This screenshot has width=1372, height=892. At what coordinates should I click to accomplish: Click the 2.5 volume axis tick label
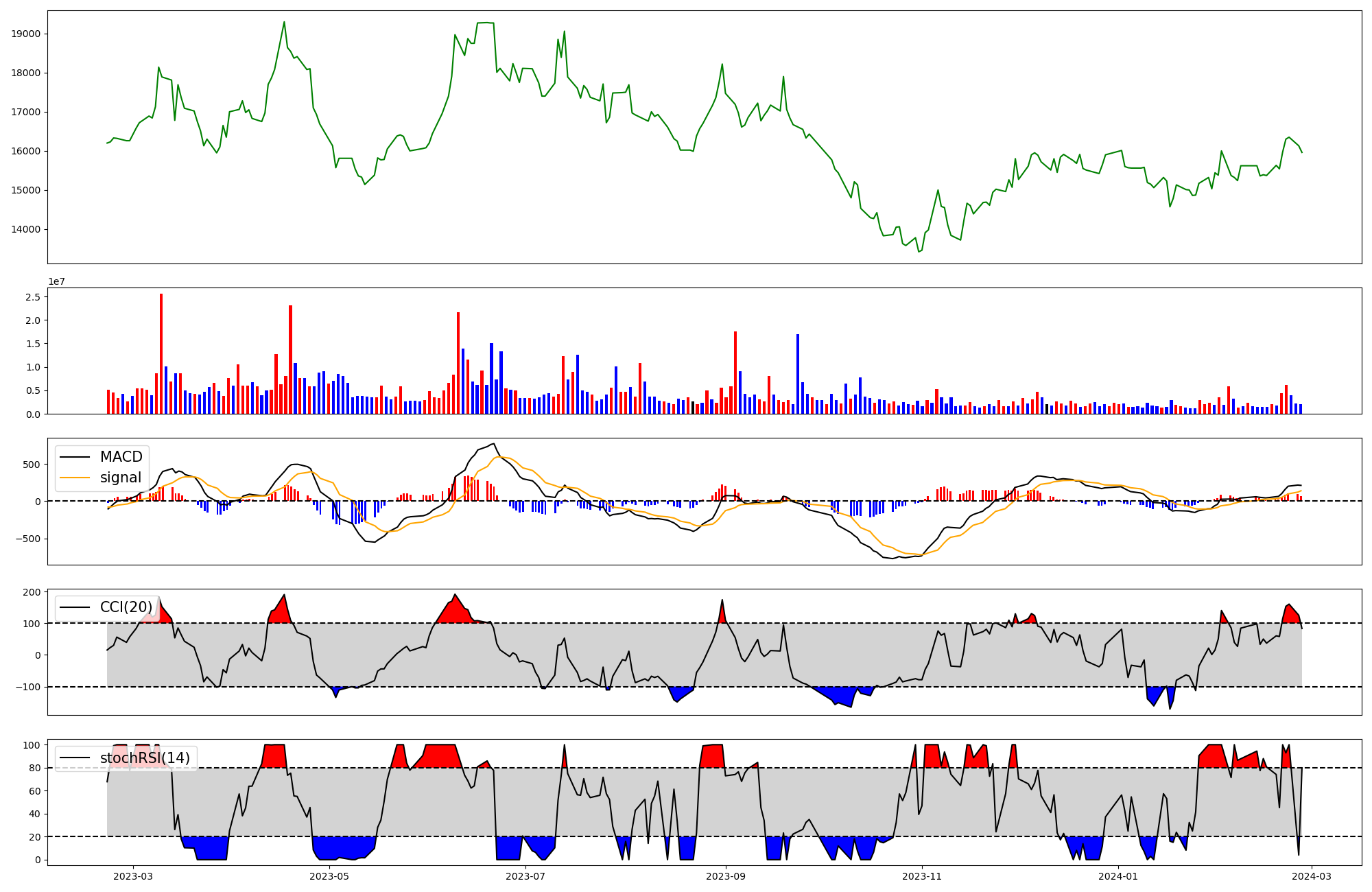(x=33, y=297)
